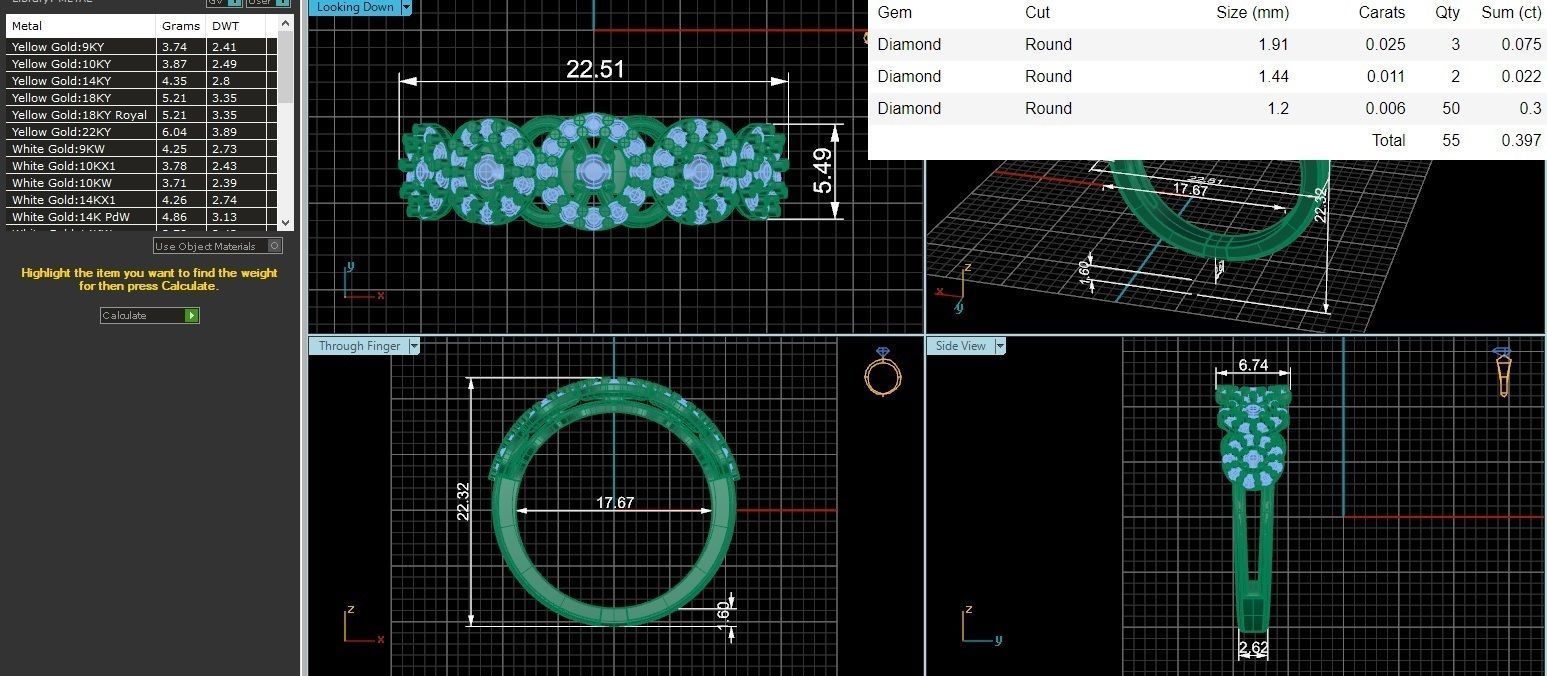Select the White Gold:10KX1 row
The width and height of the screenshot is (1547, 676).
click(x=141, y=166)
